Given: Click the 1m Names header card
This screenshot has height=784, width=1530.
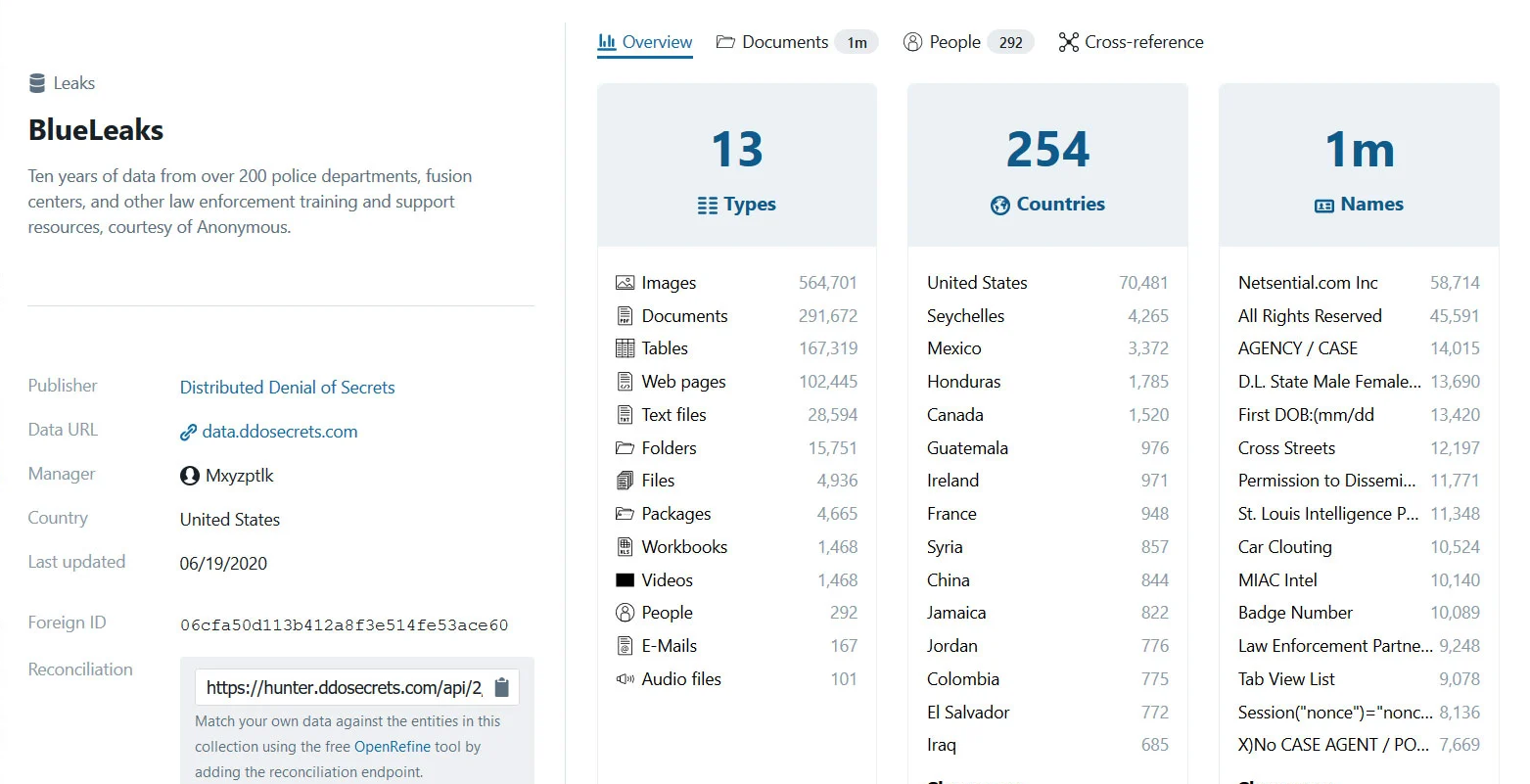Looking at the screenshot, I should point(1359,165).
